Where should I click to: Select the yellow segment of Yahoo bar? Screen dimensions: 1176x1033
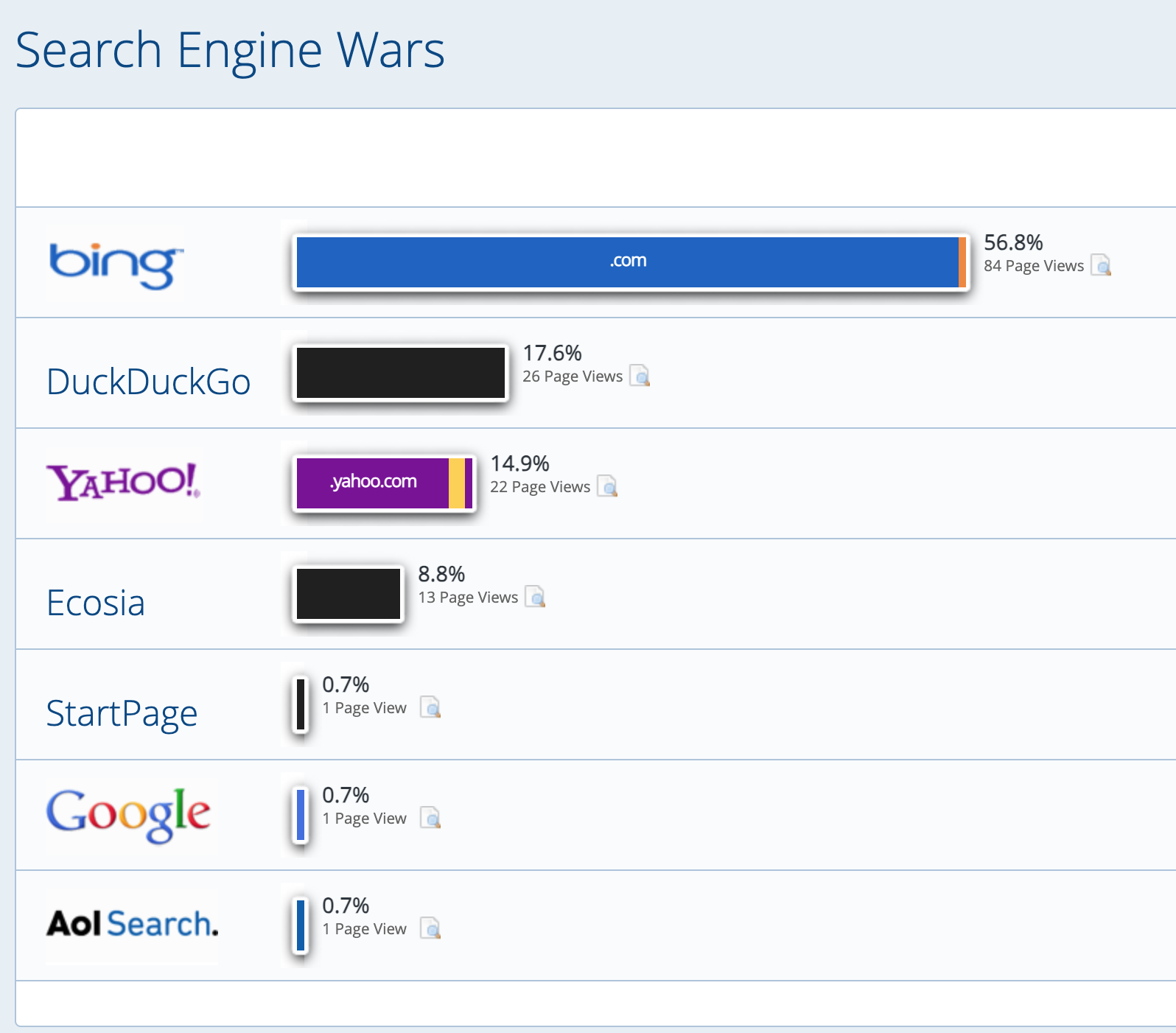[457, 483]
